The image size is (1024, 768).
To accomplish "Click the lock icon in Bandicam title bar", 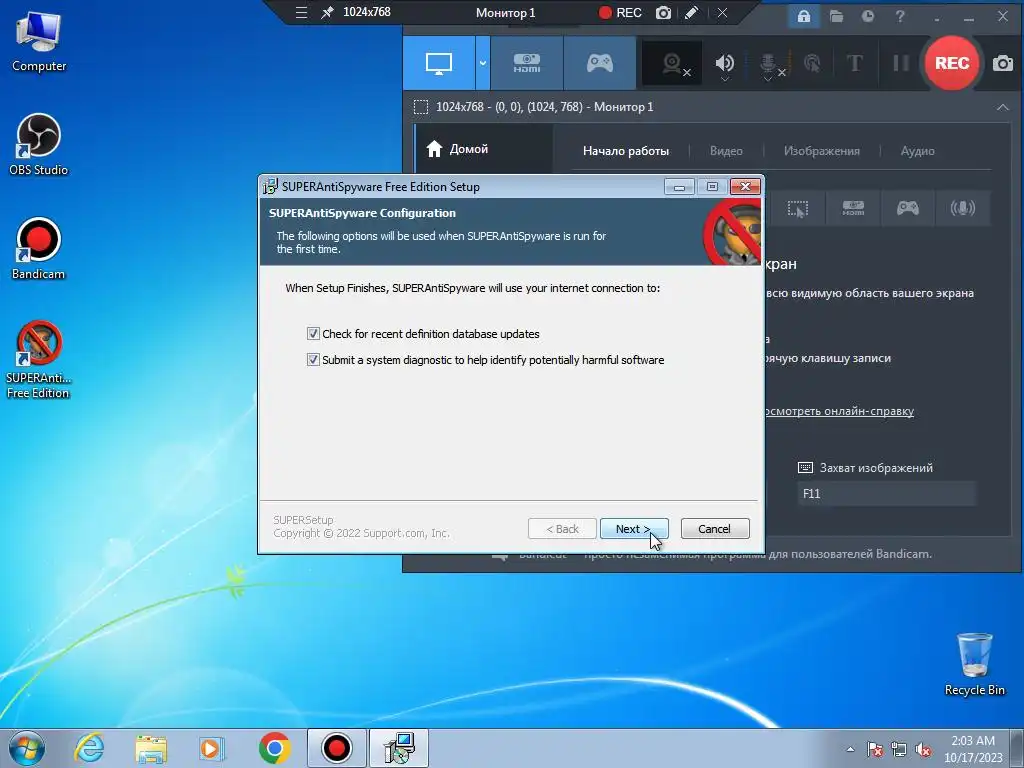I will tap(804, 16).
